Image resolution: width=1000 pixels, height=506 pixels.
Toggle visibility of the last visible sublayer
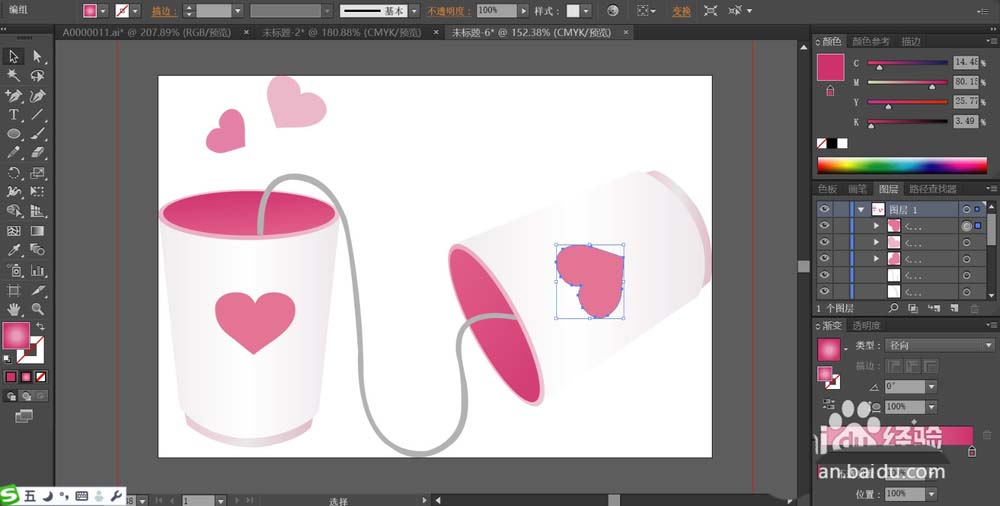tap(824, 290)
